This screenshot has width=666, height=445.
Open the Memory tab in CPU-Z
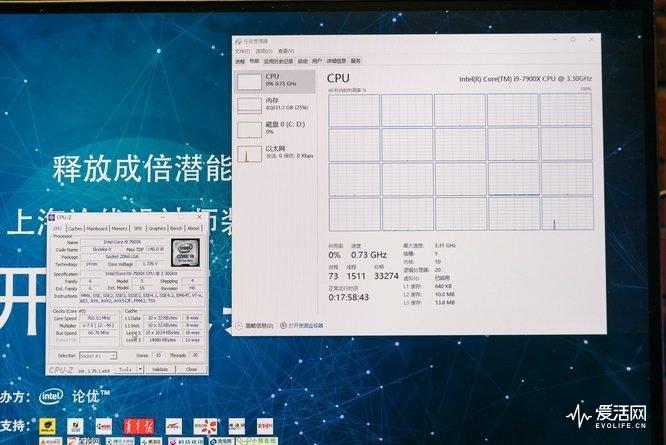[x=119, y=228]
